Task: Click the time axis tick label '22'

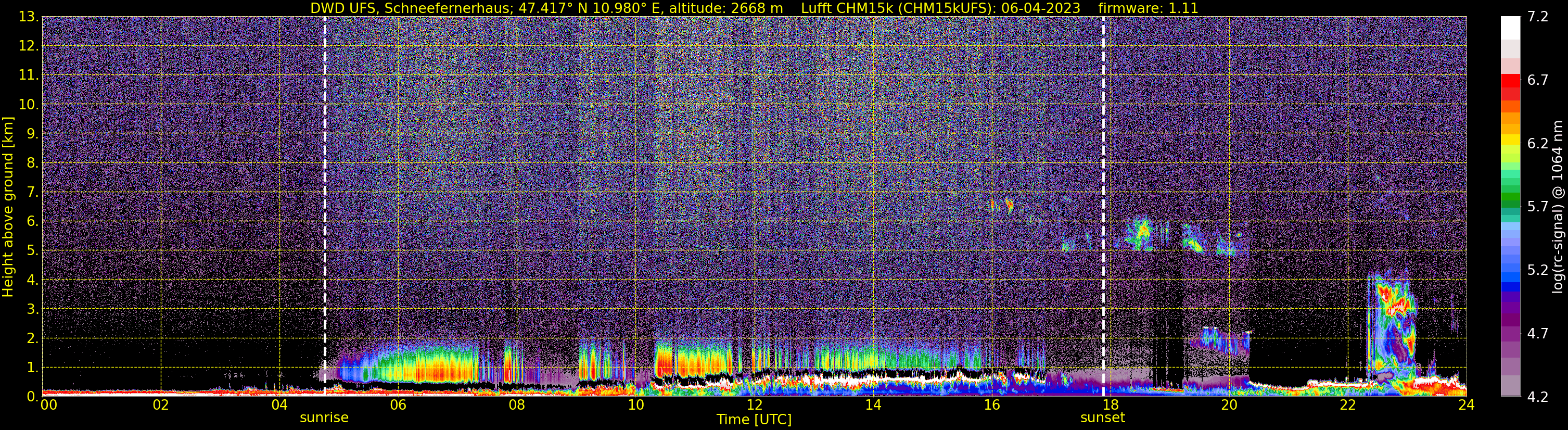Action: click(x=1348, y=405)
